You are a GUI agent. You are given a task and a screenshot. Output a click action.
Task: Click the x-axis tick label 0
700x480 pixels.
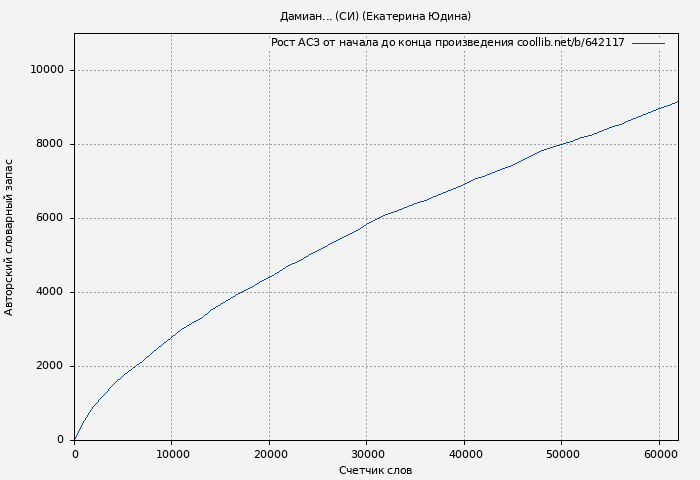coord(75,454)
